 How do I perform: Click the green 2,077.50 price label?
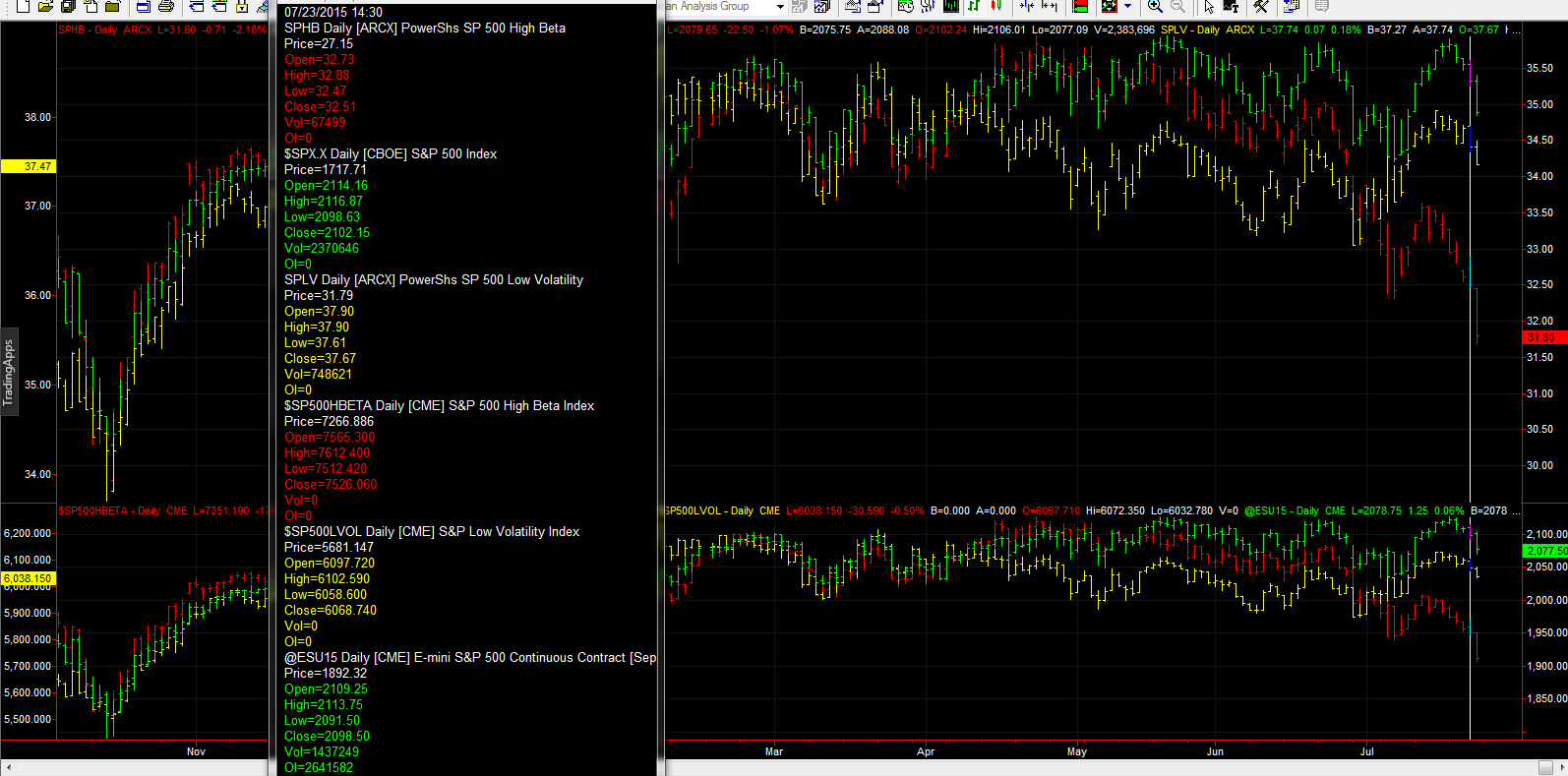[1544, 551]
